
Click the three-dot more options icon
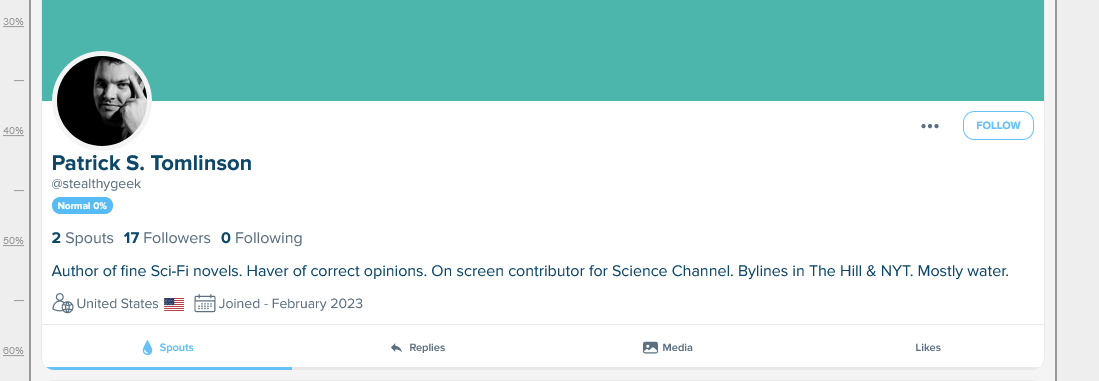929,126
